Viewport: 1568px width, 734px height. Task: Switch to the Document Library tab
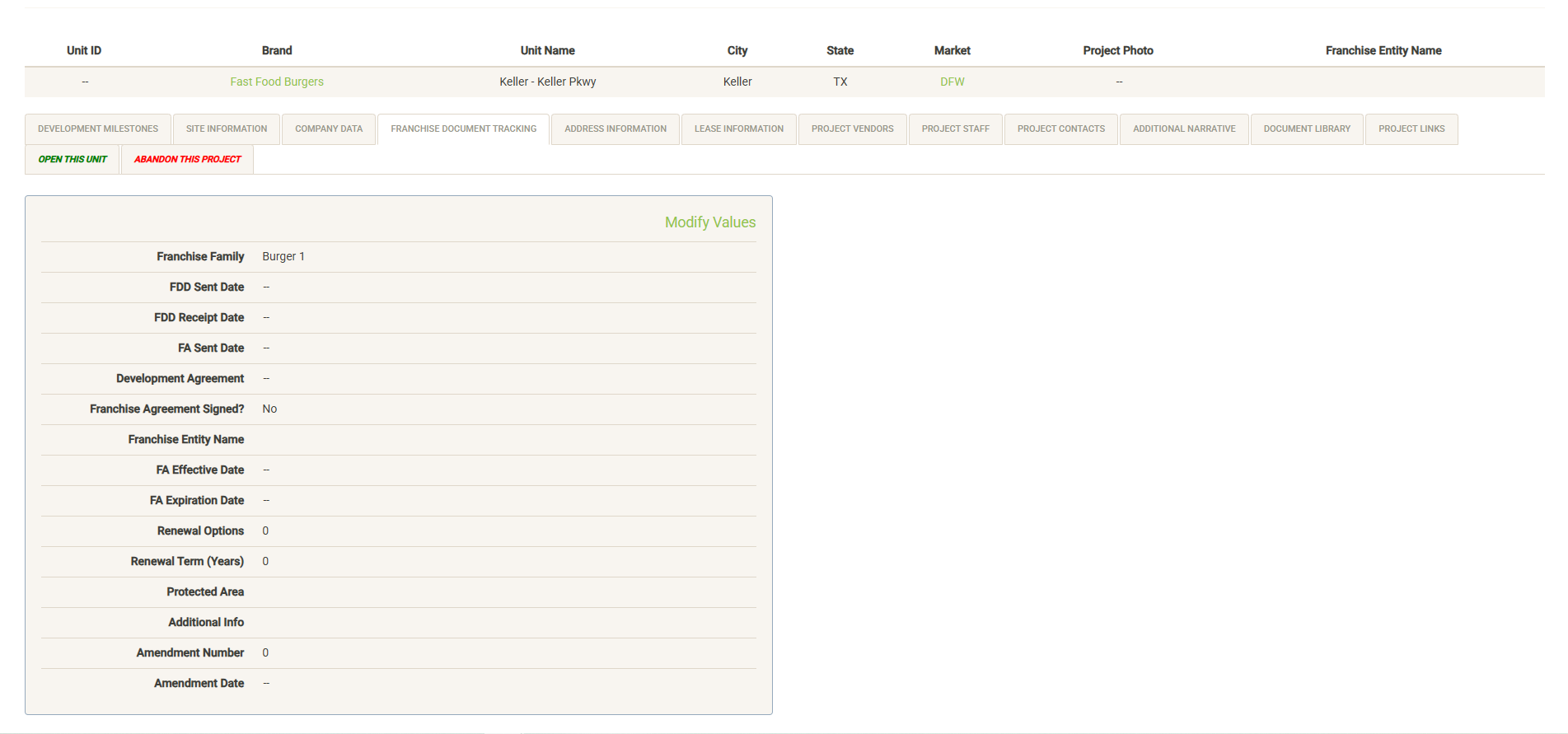pos(1307,129)
